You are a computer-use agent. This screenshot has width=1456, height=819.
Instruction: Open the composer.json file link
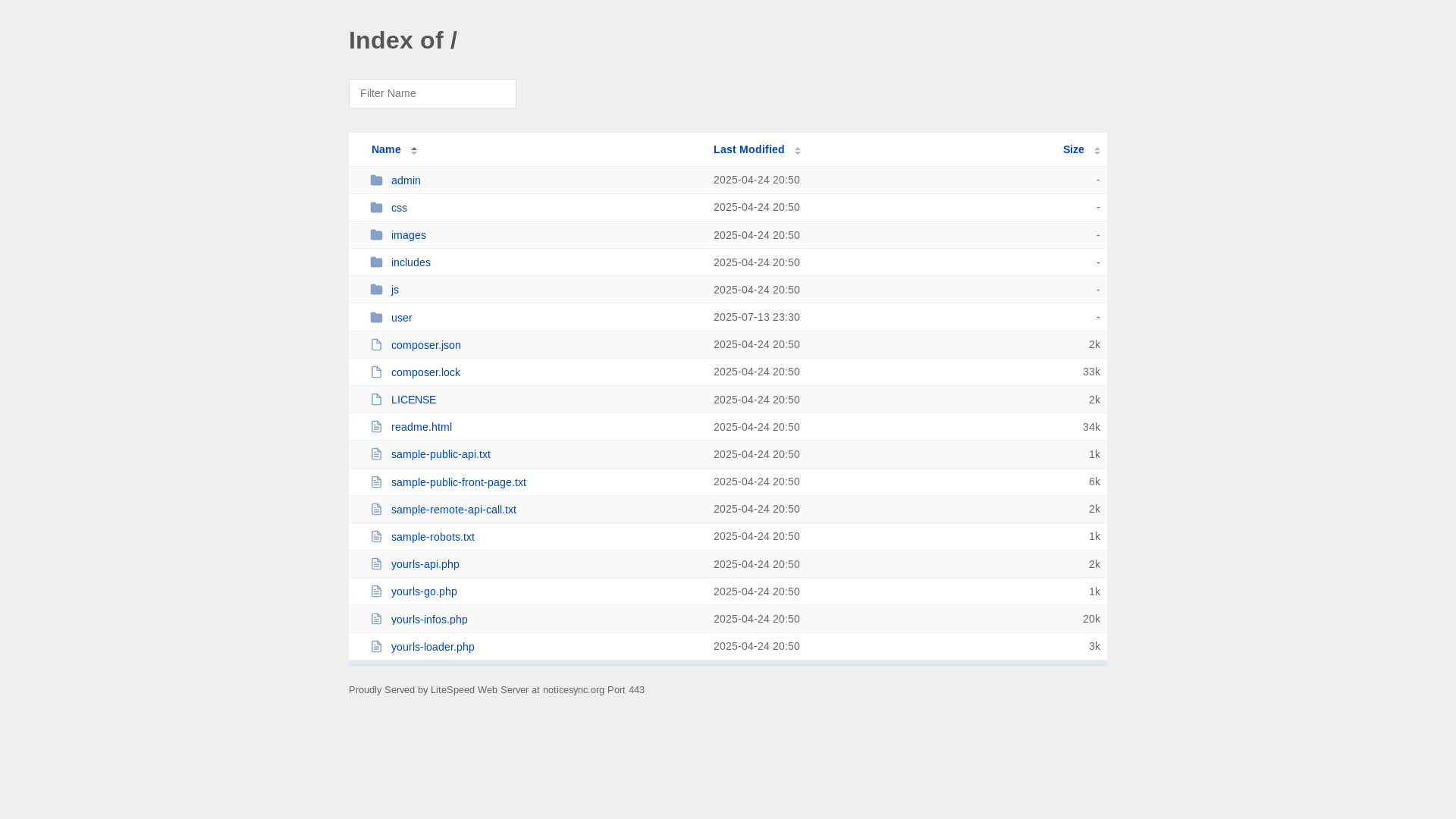coord(426,345)
